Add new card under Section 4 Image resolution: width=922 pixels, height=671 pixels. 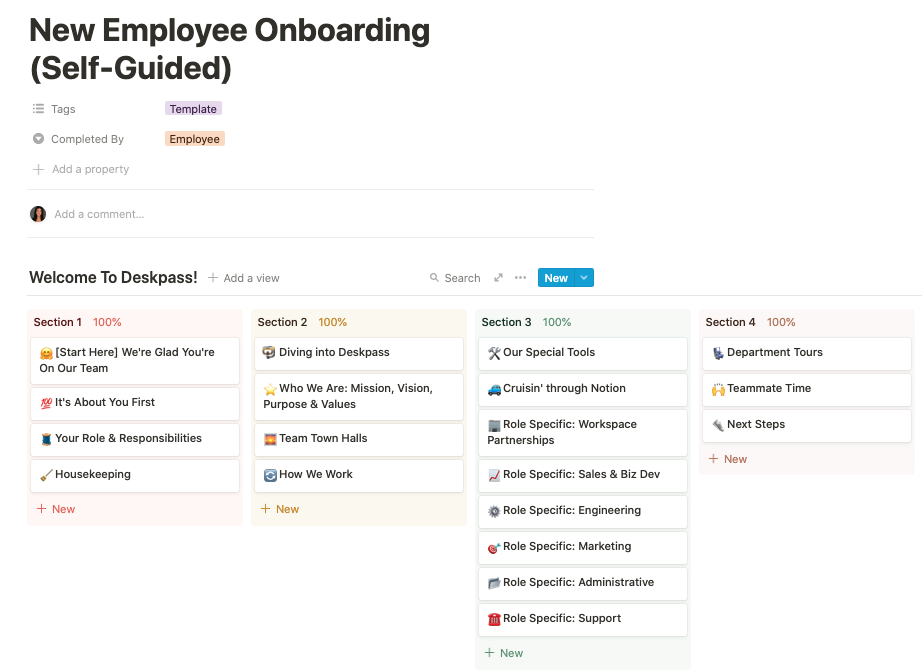(x=729, y=459)
